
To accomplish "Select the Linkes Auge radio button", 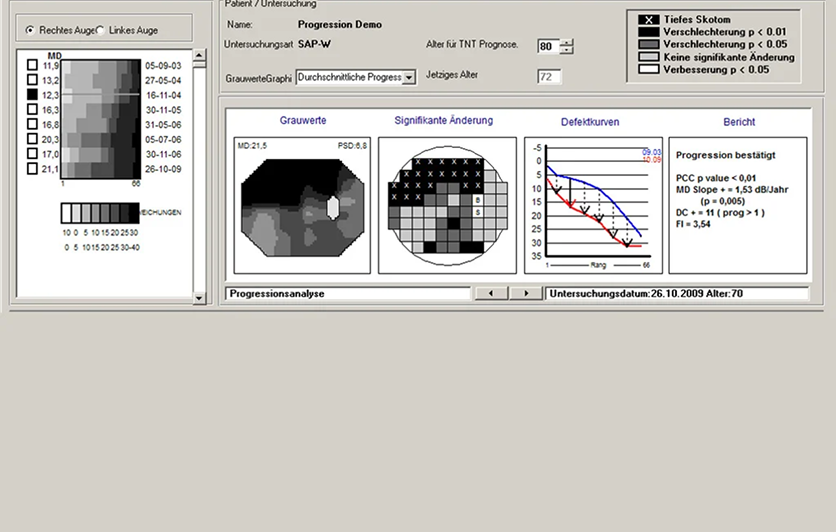I will coord(100,30).
